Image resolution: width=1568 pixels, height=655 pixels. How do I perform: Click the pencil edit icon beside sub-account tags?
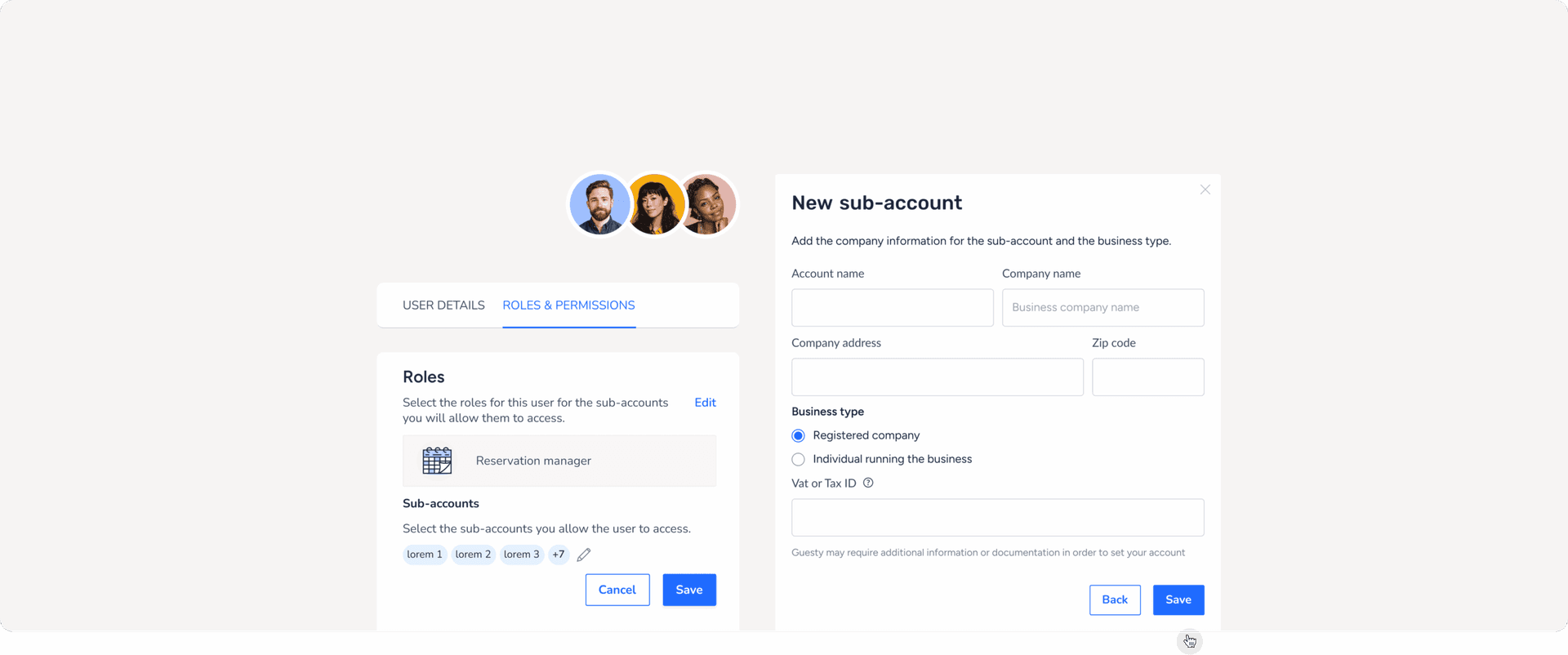(x=584, y=555)
